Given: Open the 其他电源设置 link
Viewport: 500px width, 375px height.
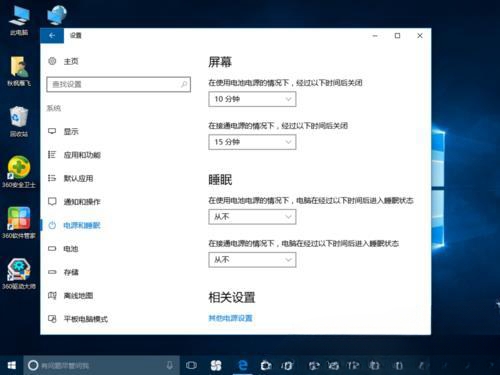Looking at the screenshot, I should (230, 318).
